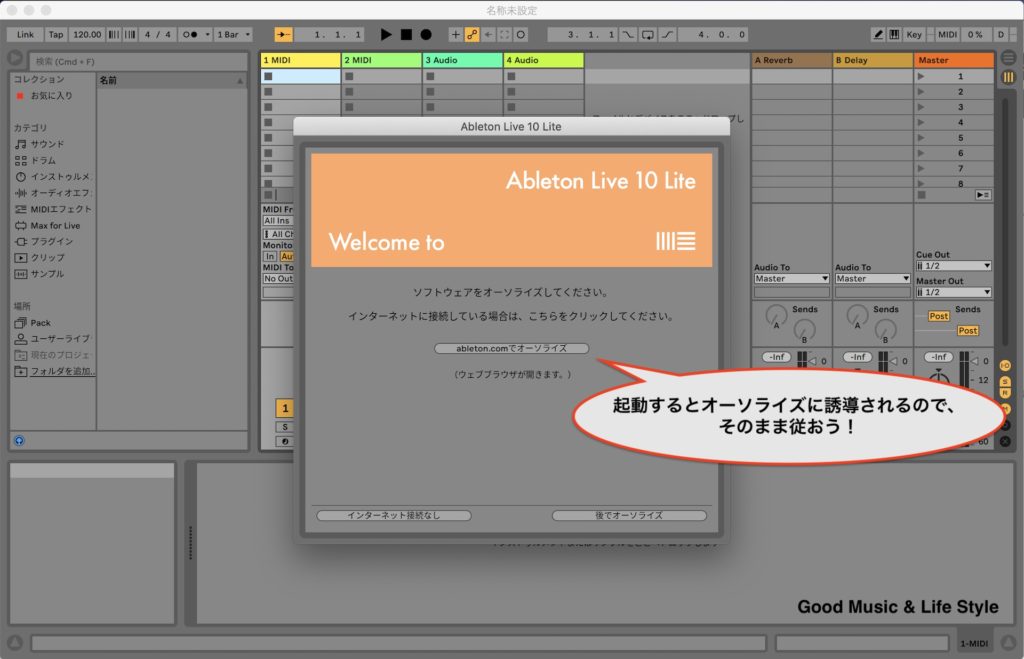Toggle the Sends section S button
The width and height of the screenshot is (1024, 659).
(1005, 381)
